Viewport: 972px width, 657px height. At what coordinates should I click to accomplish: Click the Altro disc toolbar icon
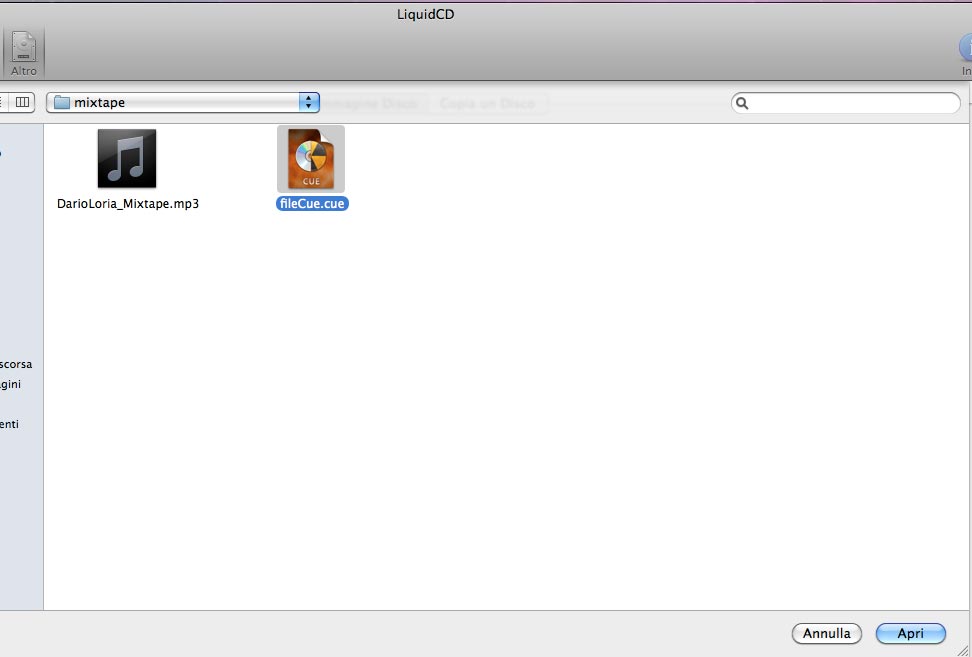click(24, 47)
